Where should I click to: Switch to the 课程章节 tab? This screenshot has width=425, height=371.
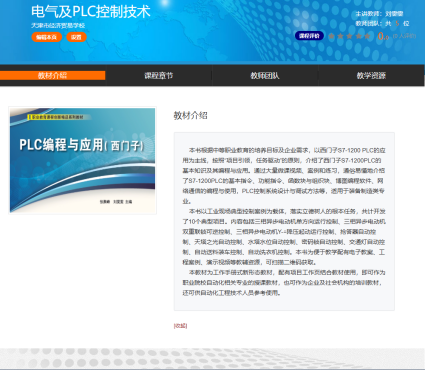(x=159, y=76)
